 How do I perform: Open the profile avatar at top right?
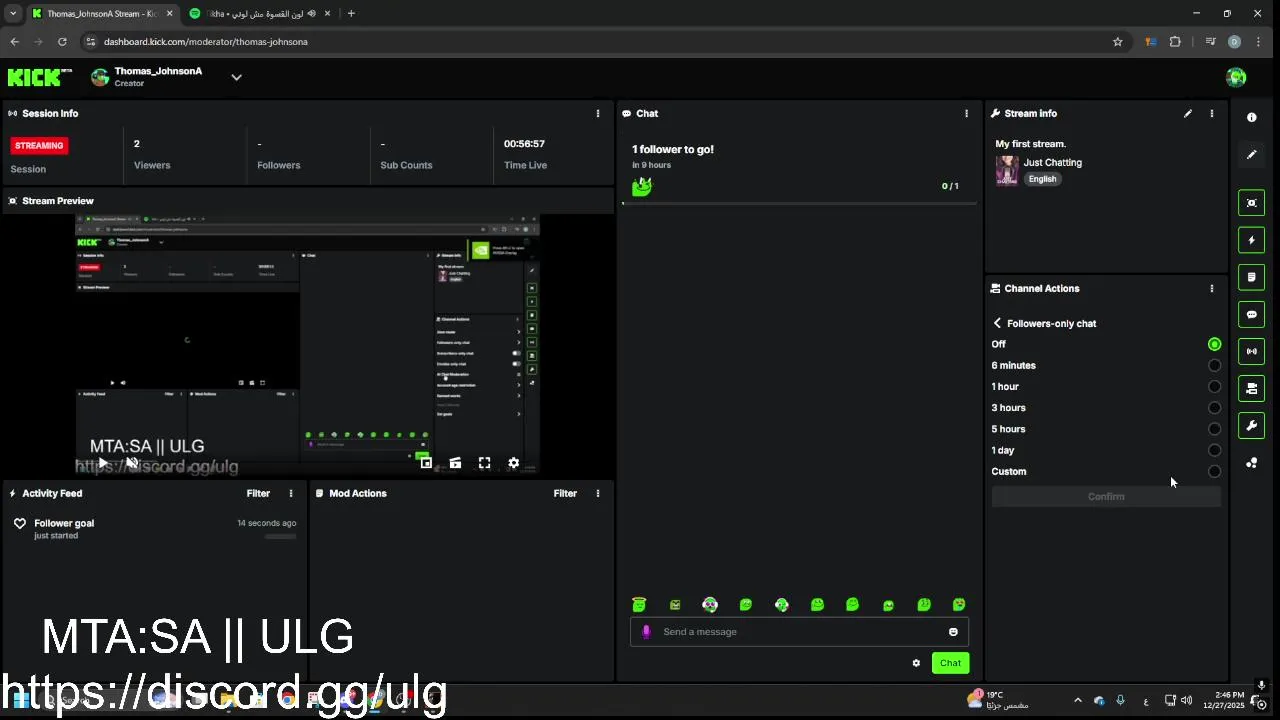(1236, 77)
